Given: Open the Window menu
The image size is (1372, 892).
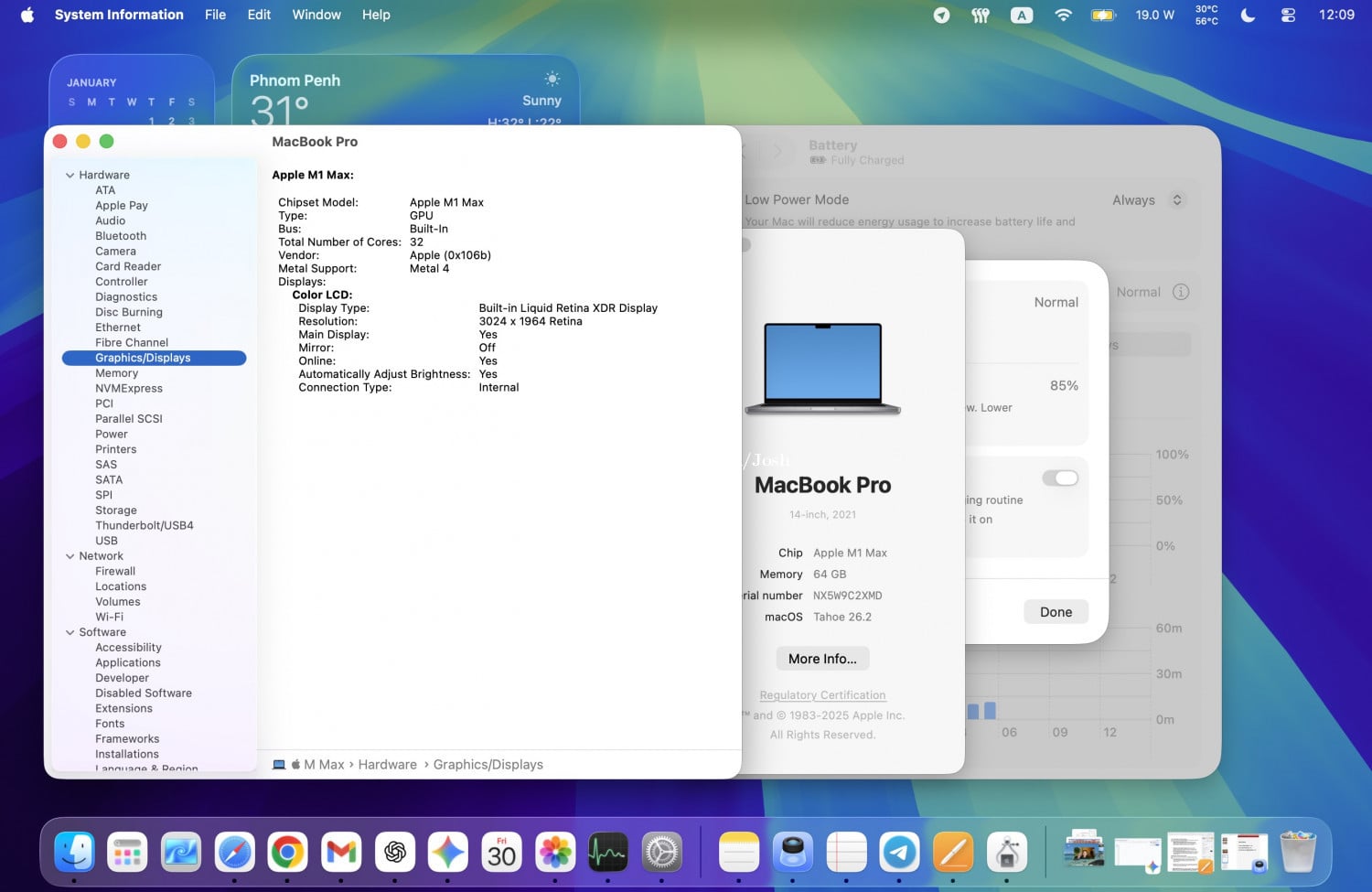Looking at the screenshot, I should pos(316,15).
